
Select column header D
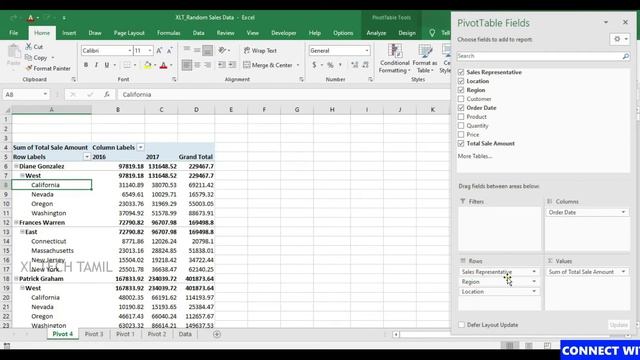[x=196, y=109]
